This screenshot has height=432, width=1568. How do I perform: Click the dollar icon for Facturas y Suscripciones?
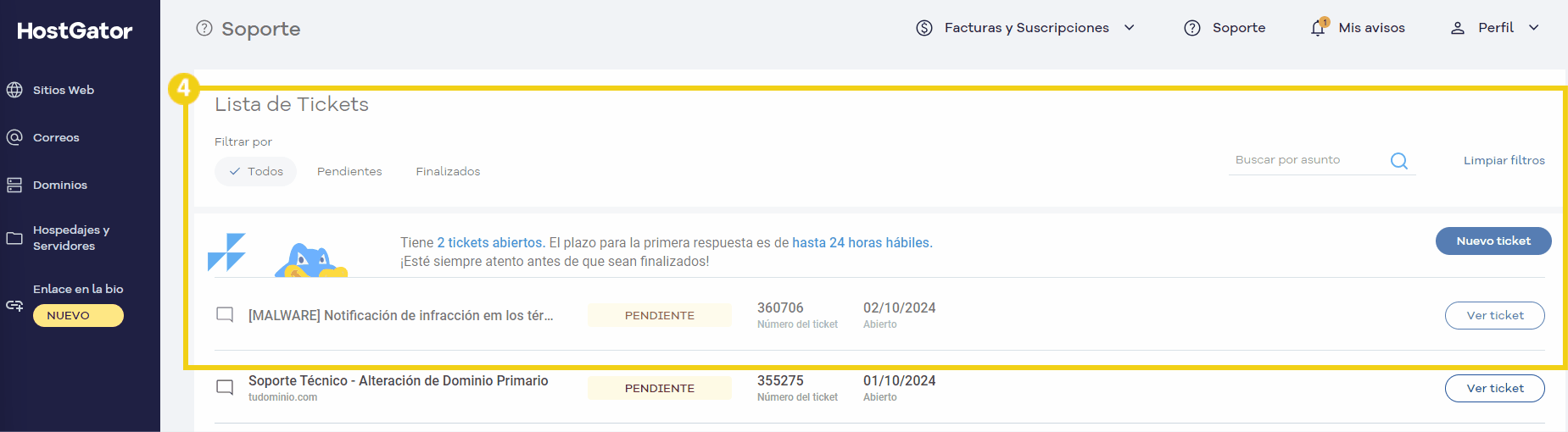pos(924,28)
